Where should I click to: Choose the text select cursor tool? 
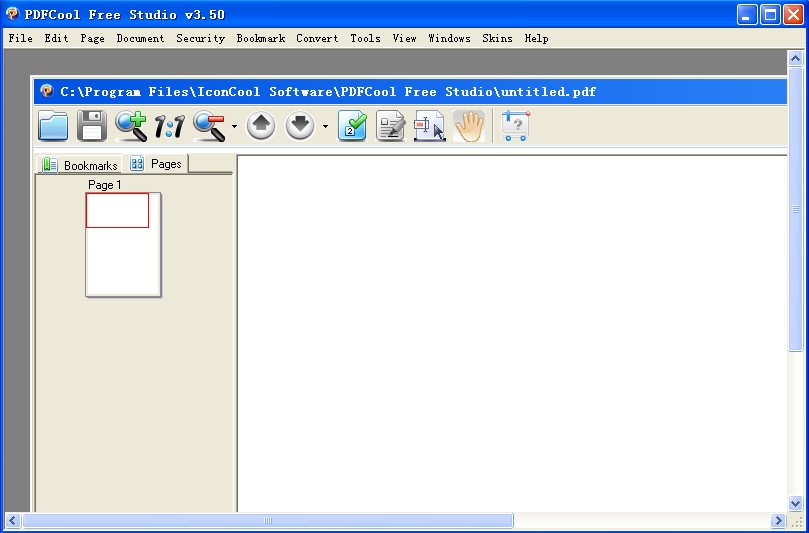430,126
